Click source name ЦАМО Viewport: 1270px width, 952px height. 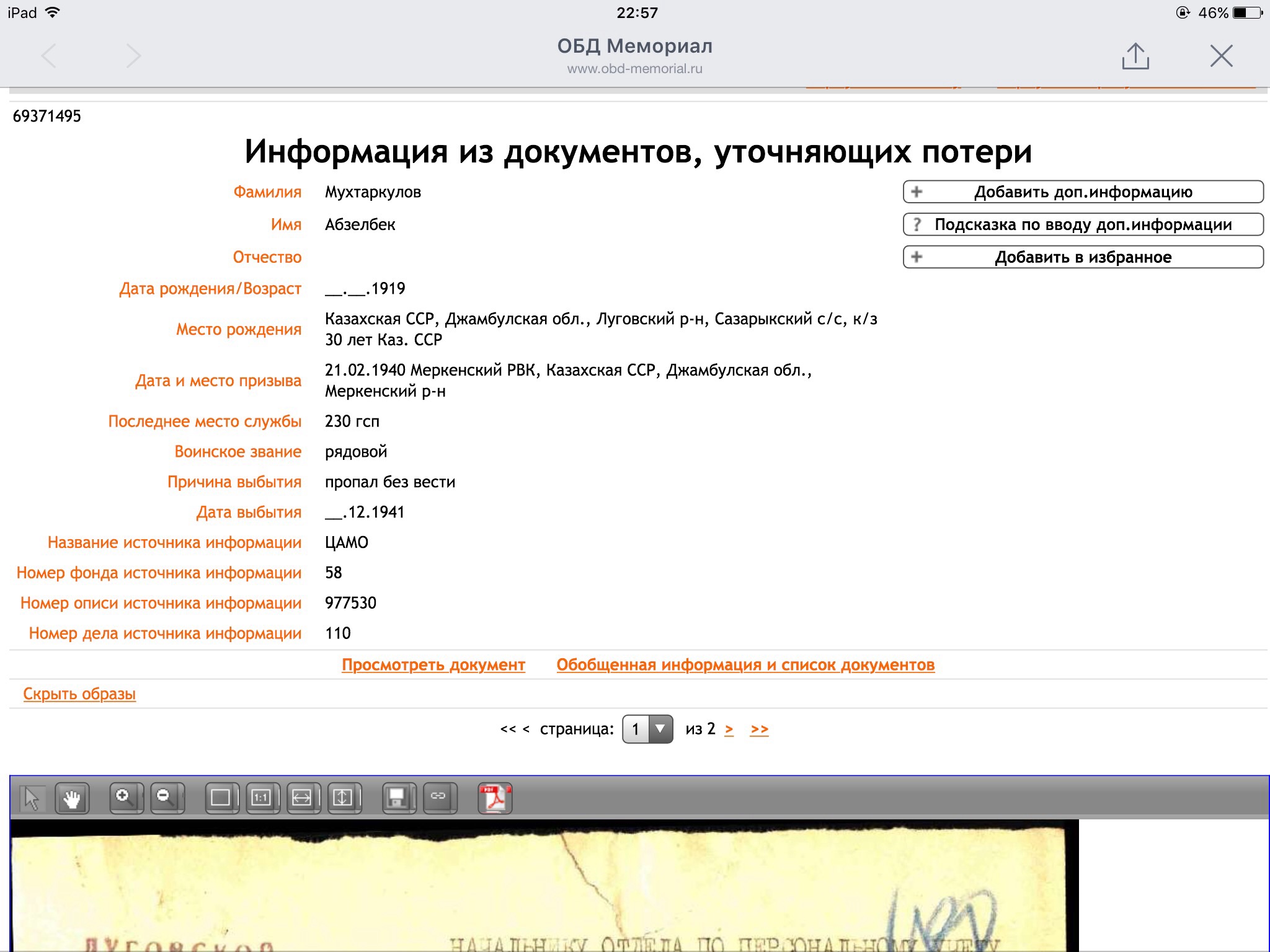click(x=347, y=543)
